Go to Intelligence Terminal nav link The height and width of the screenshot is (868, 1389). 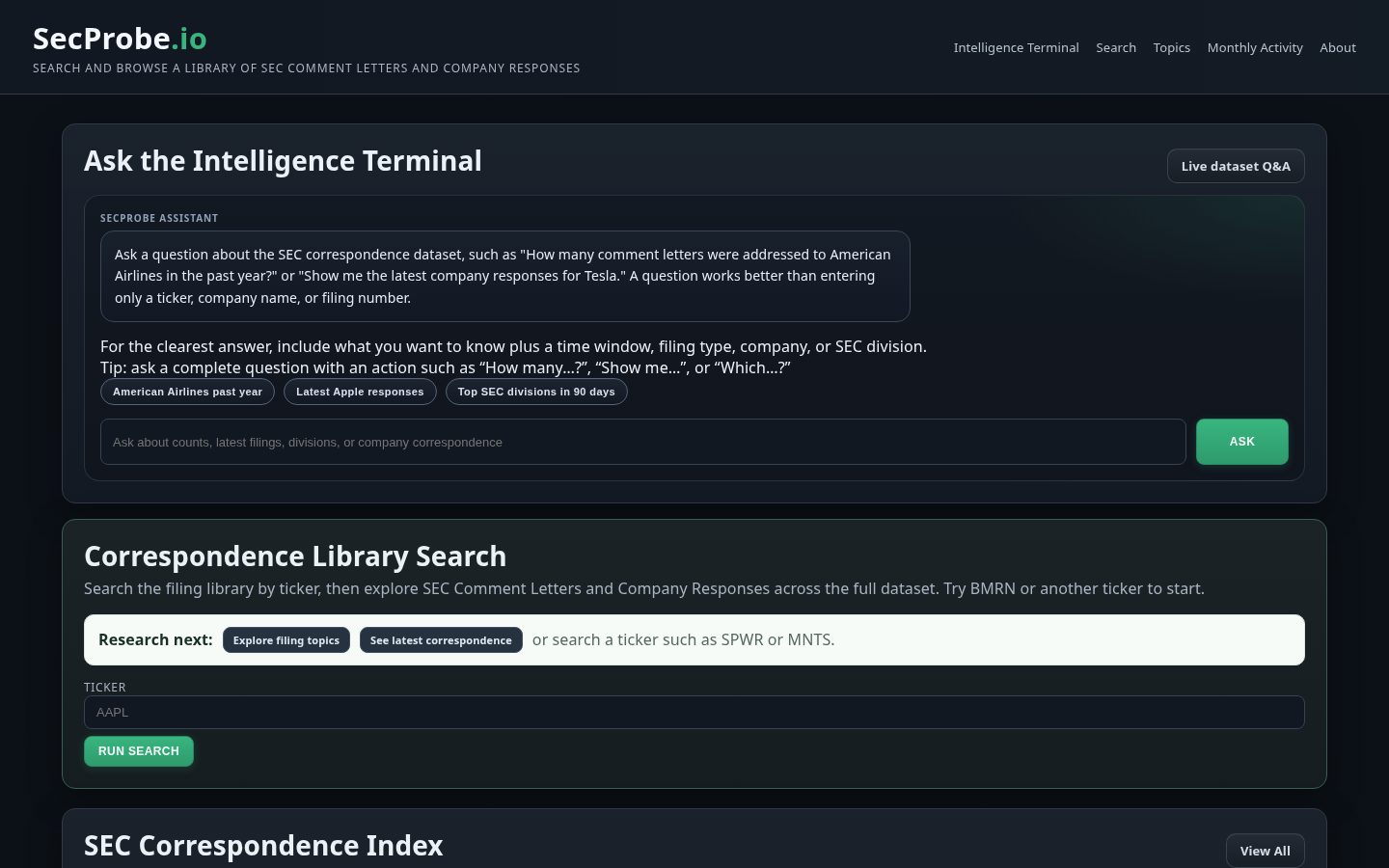1016,47
